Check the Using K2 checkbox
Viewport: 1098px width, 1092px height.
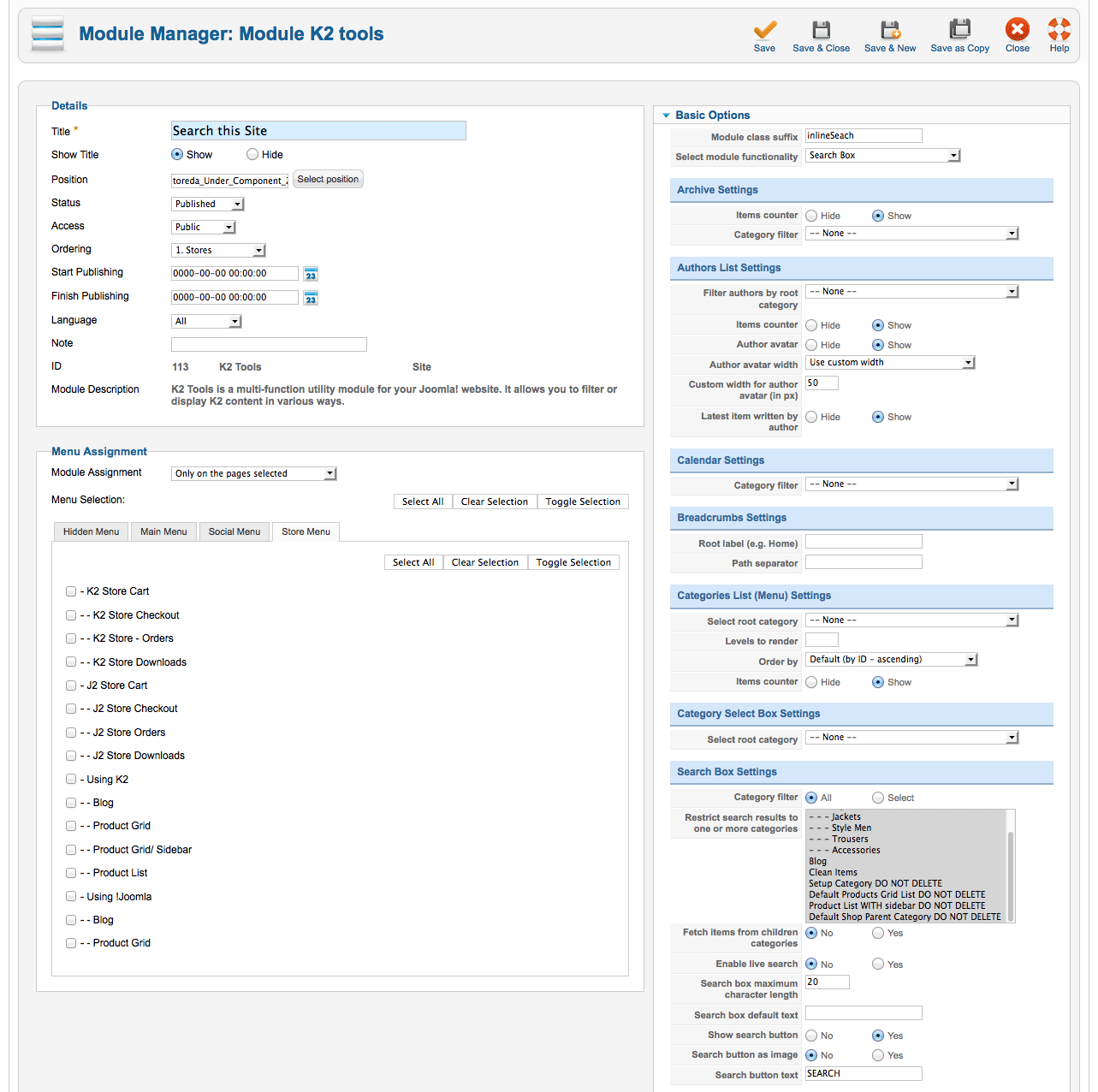[x=71, y=780]
